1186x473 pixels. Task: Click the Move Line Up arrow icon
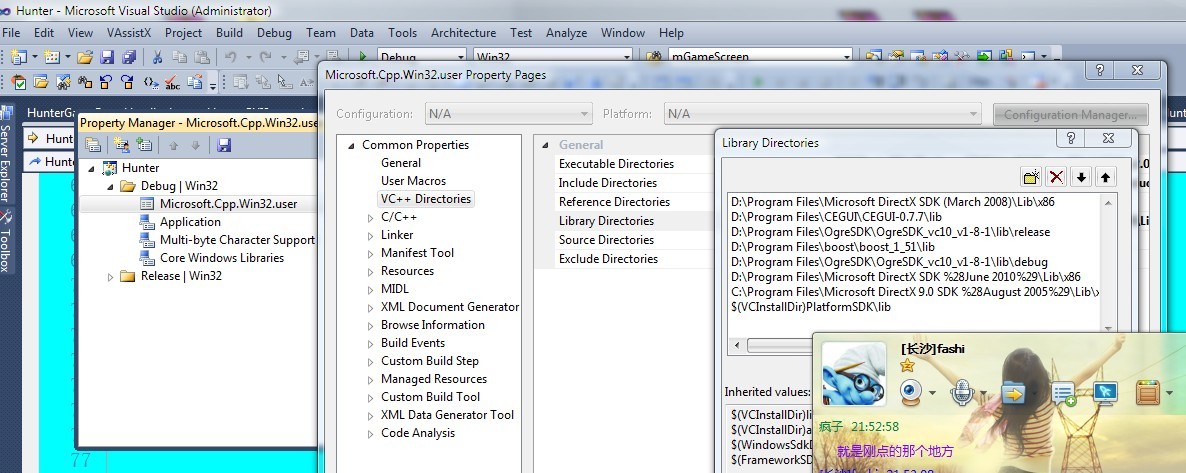tap(1106, 177)
